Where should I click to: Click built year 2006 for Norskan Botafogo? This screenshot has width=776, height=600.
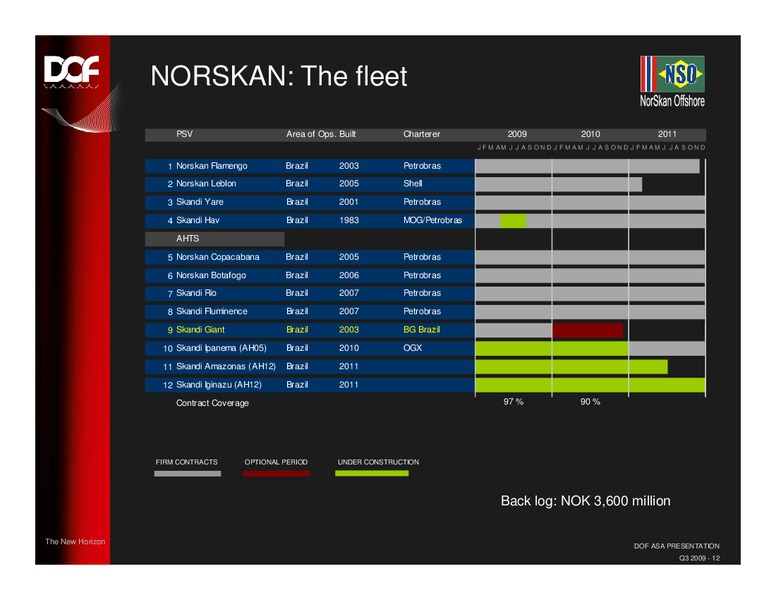coord(349,275)
